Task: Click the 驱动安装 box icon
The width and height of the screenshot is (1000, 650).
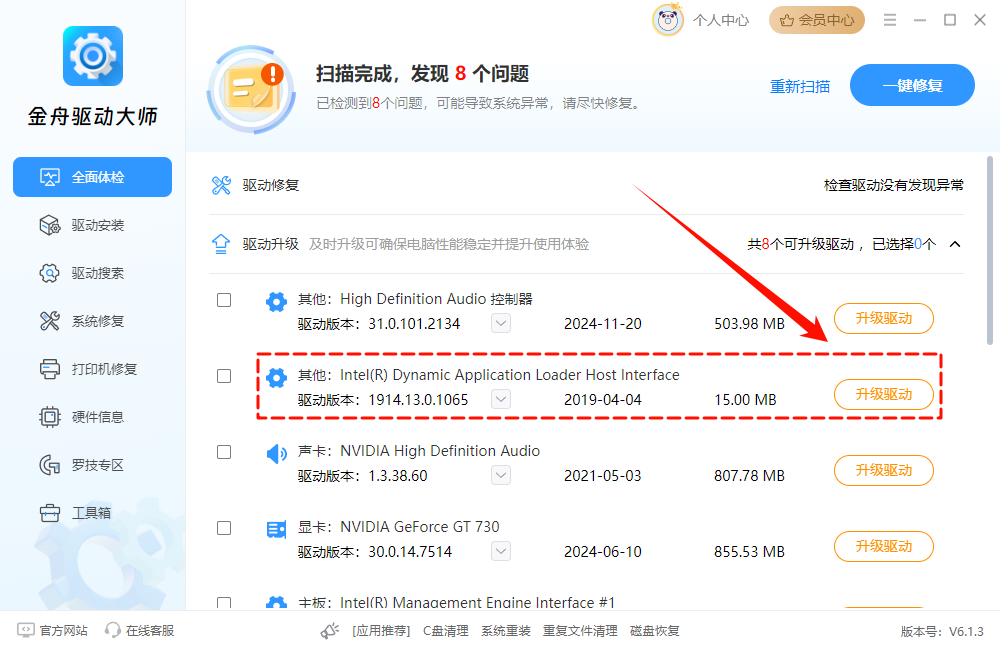Action: [50, 225]
